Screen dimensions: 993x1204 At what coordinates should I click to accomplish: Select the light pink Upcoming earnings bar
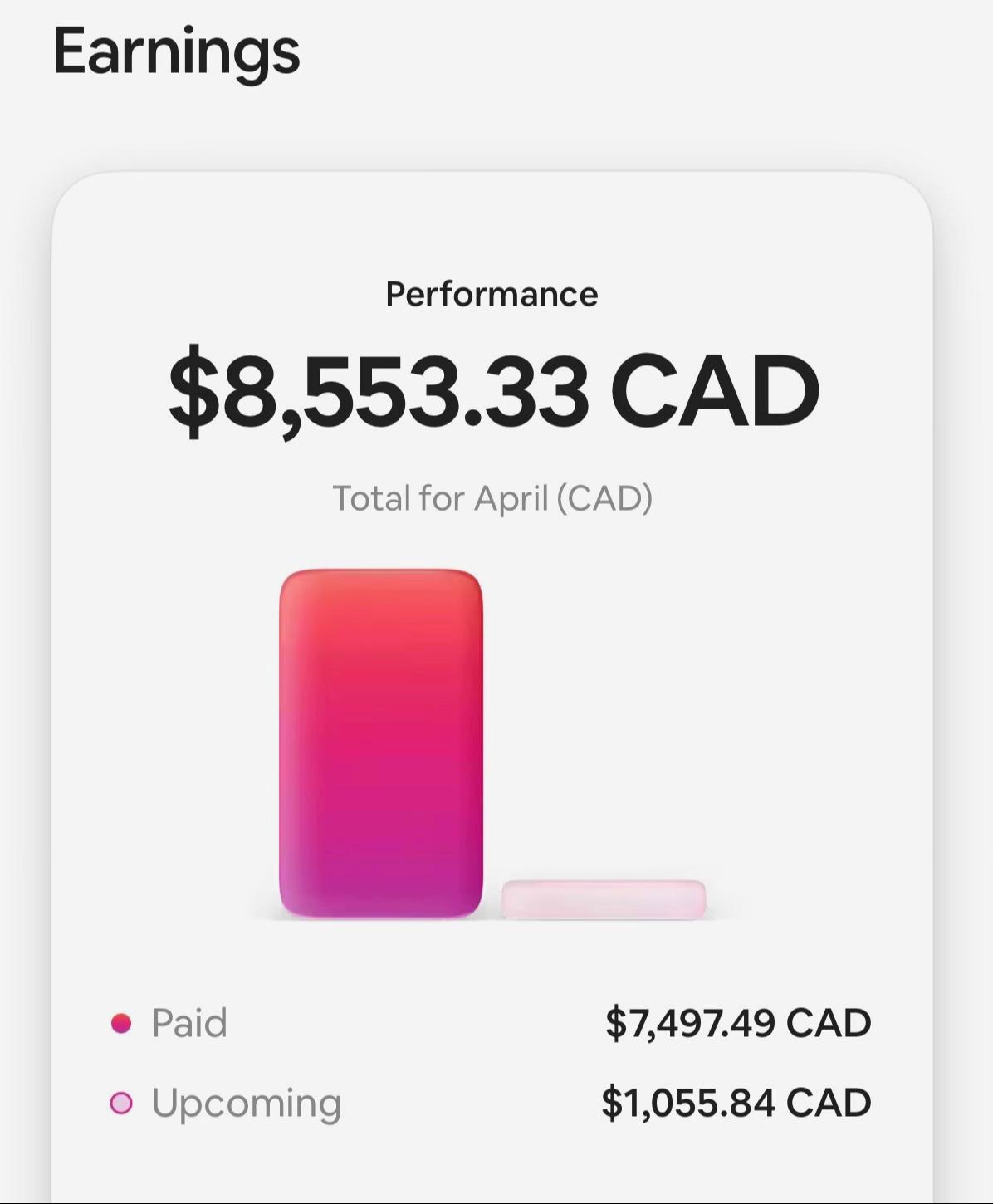[x=604, y=899]
